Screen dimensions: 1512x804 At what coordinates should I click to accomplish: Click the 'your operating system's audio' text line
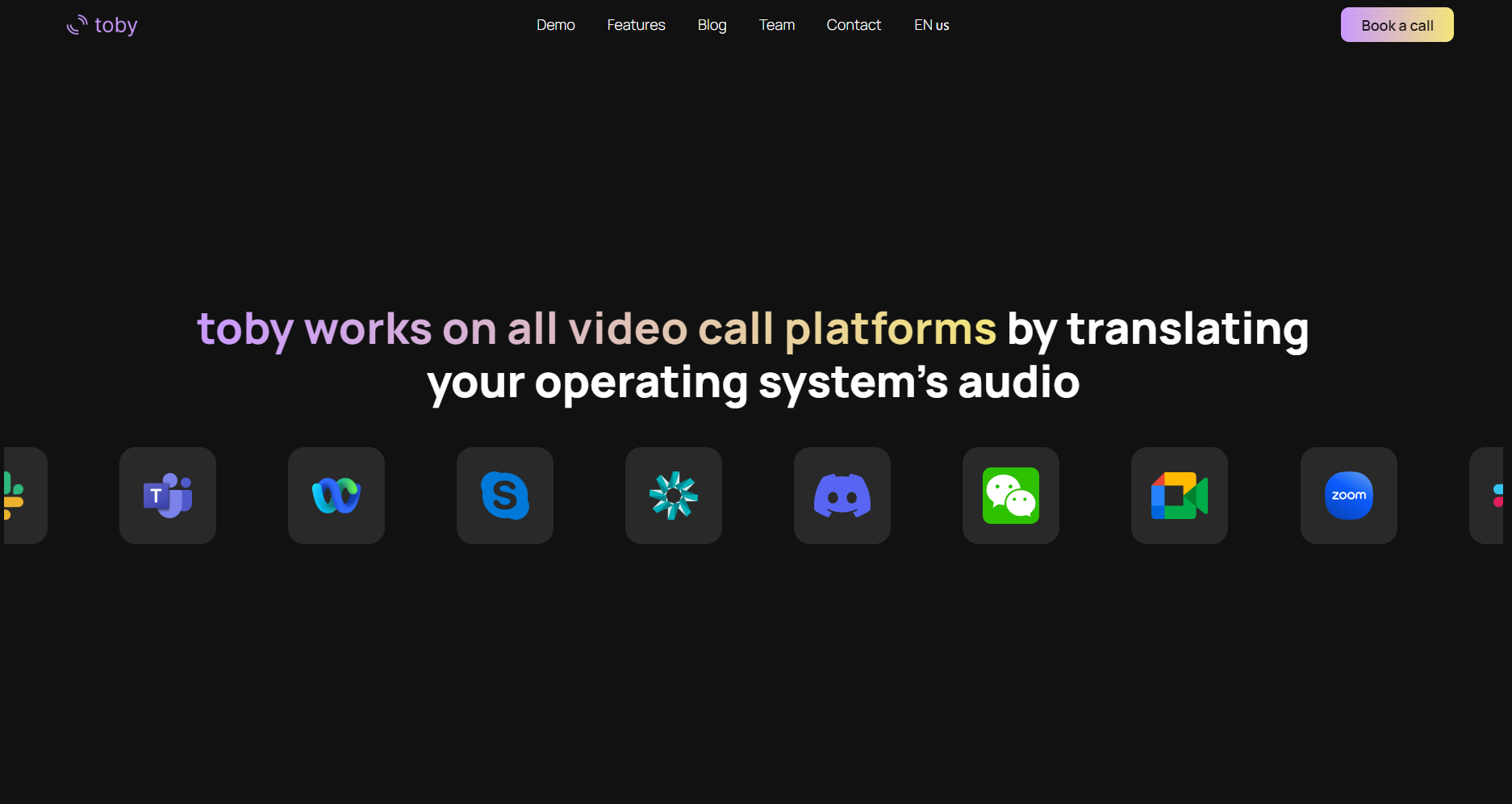(753, 383)
